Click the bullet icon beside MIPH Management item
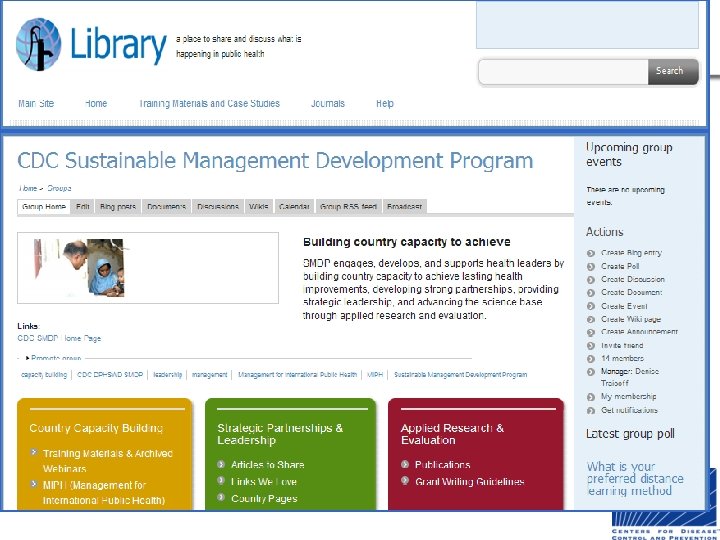This screenshot has height=540, width=720. click(x=34, y=484)
